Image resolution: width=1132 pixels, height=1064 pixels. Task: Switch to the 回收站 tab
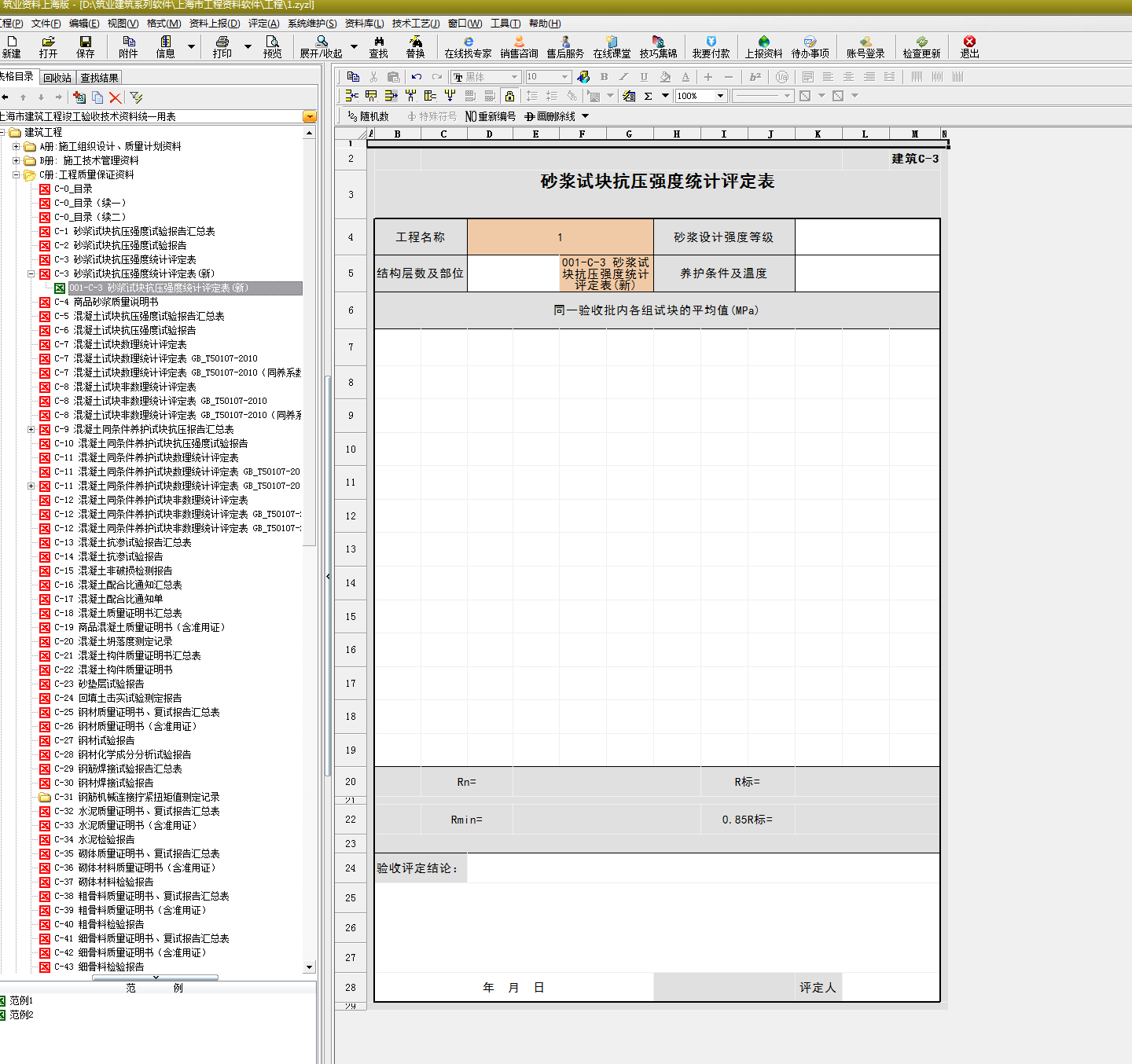[57, 77]
